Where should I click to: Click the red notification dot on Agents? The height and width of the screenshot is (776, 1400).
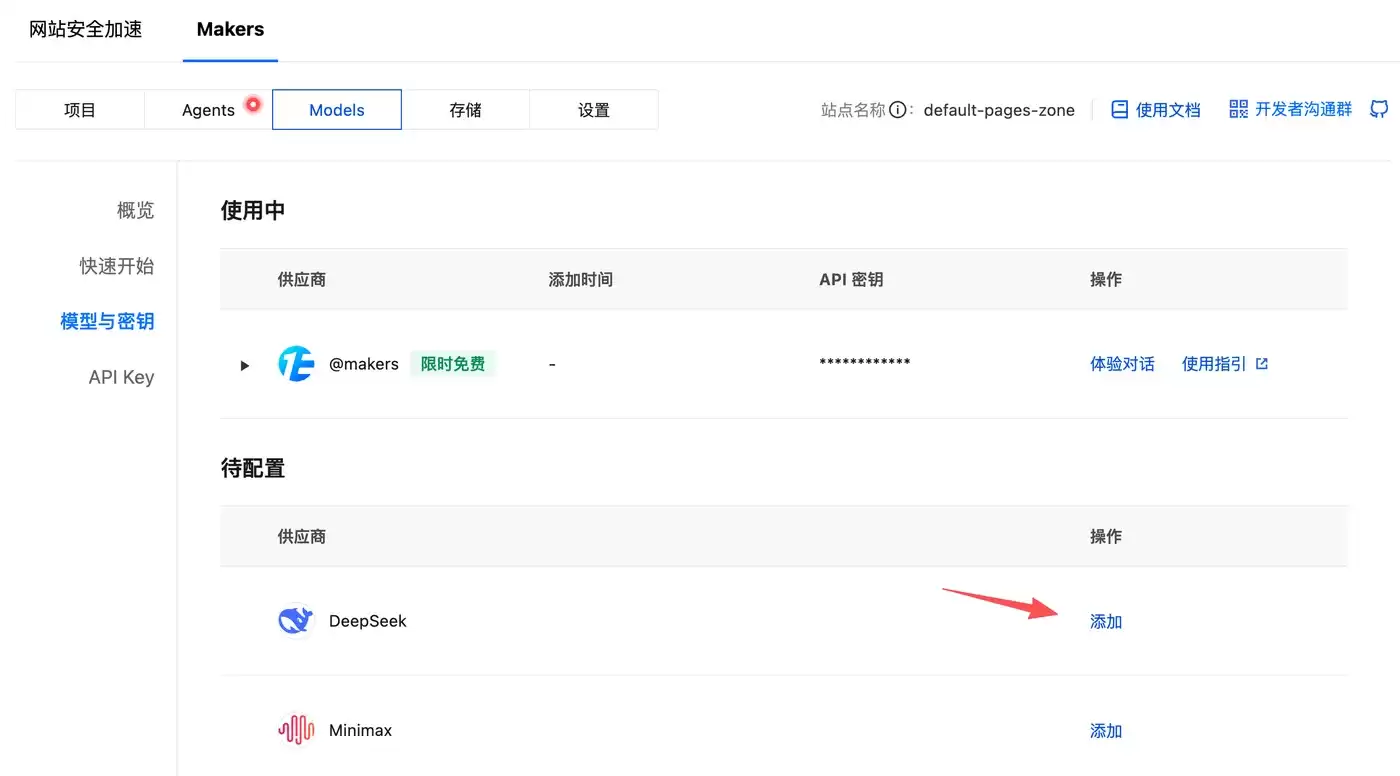click(253, 104)
